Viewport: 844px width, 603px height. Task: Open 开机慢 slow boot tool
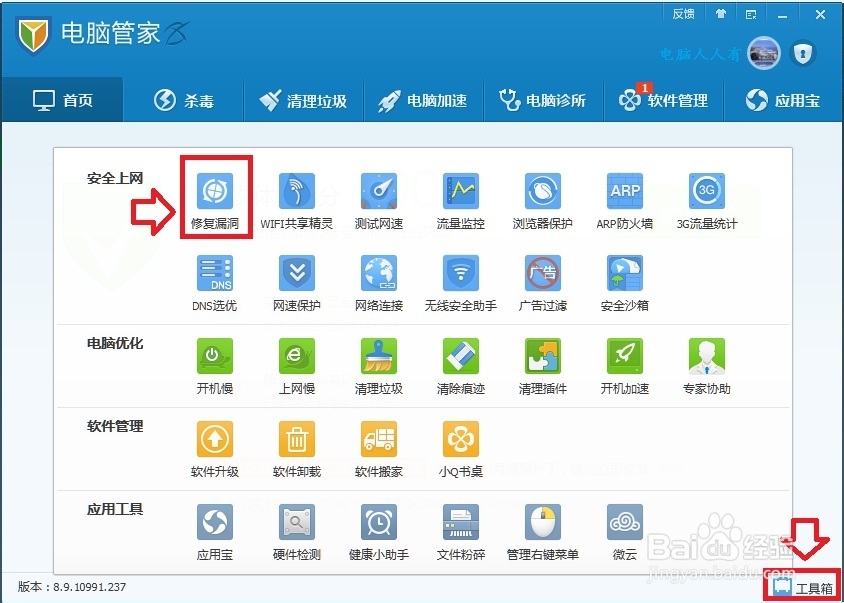215,366
